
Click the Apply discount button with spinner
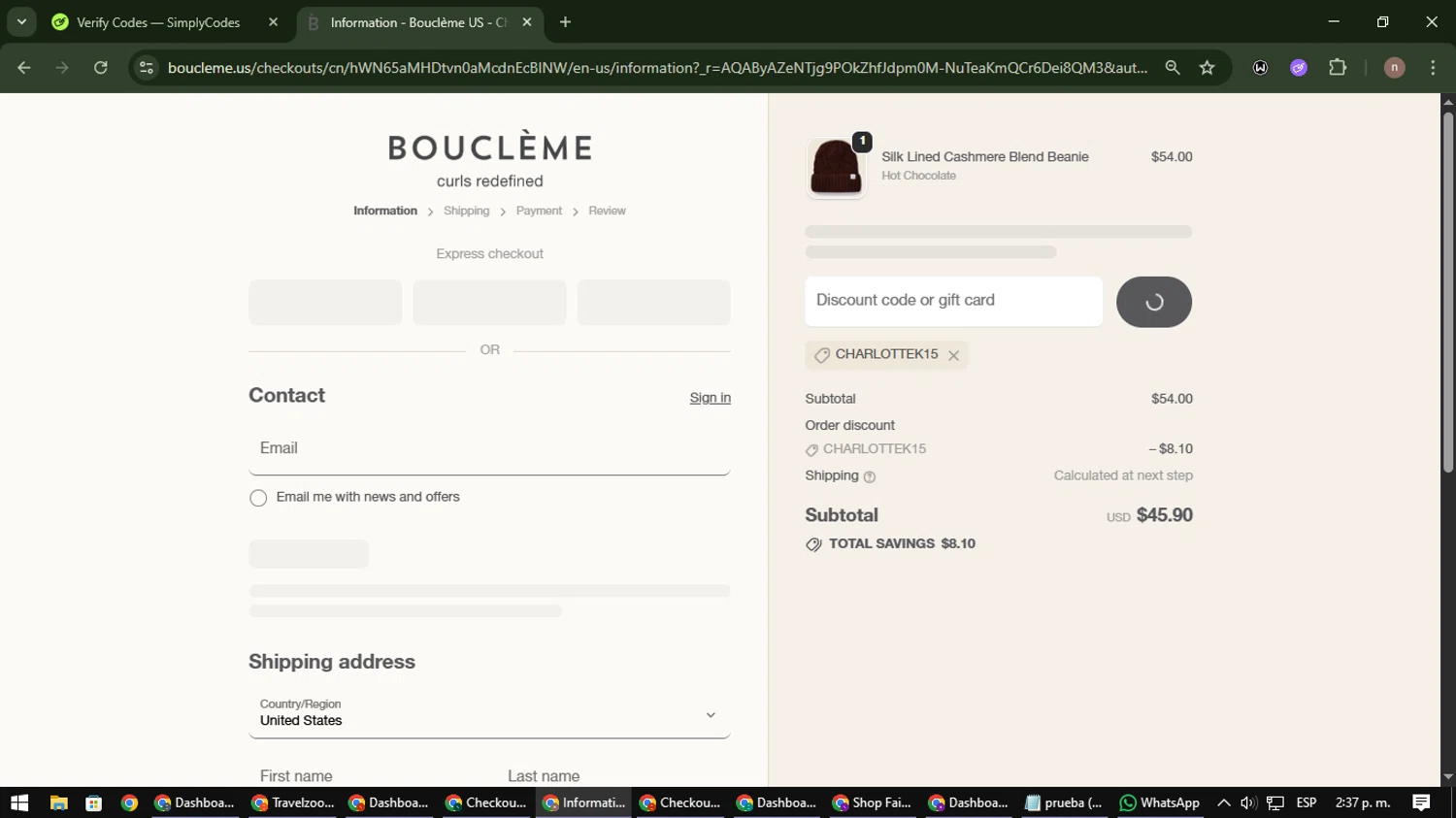point(1153,302)
